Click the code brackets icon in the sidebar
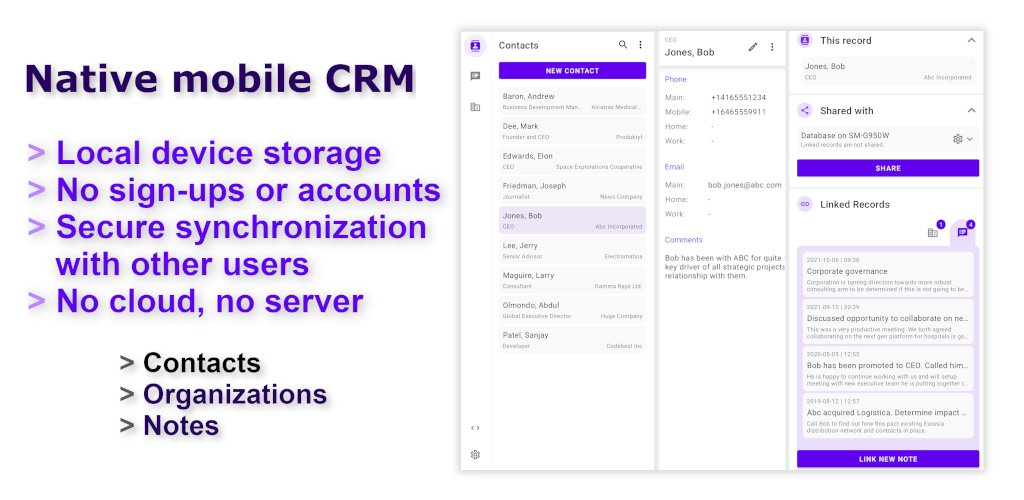Screen dimensions: 1024x500 pos(475,428)
